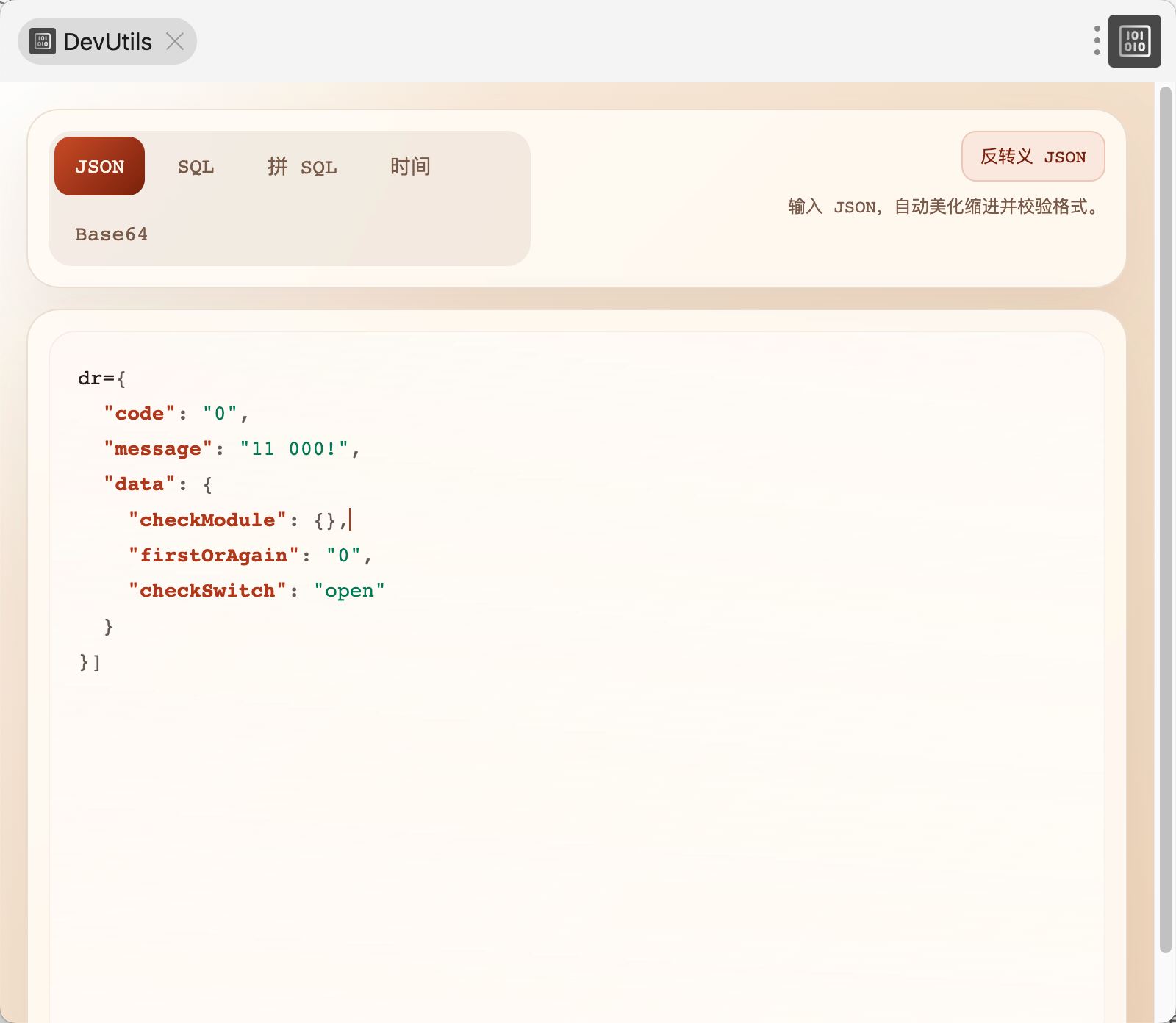Click the final "}]" line in the editor
Screen dimensions: 1176x1023
pos(90,662)
